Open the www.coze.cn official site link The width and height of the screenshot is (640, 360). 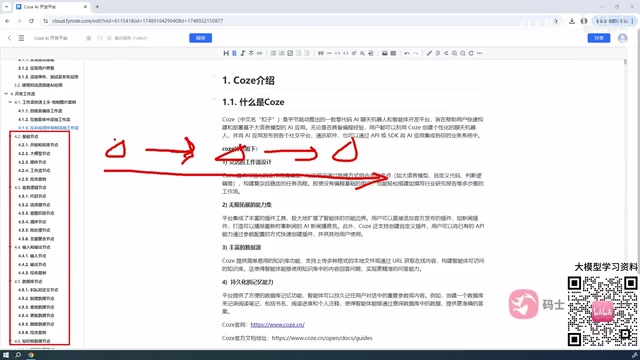(278, 325)
